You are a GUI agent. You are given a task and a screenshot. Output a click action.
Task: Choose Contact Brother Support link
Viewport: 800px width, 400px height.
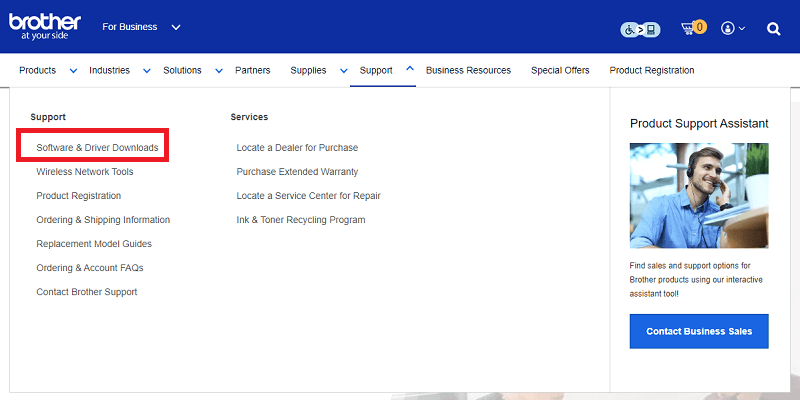86,292
